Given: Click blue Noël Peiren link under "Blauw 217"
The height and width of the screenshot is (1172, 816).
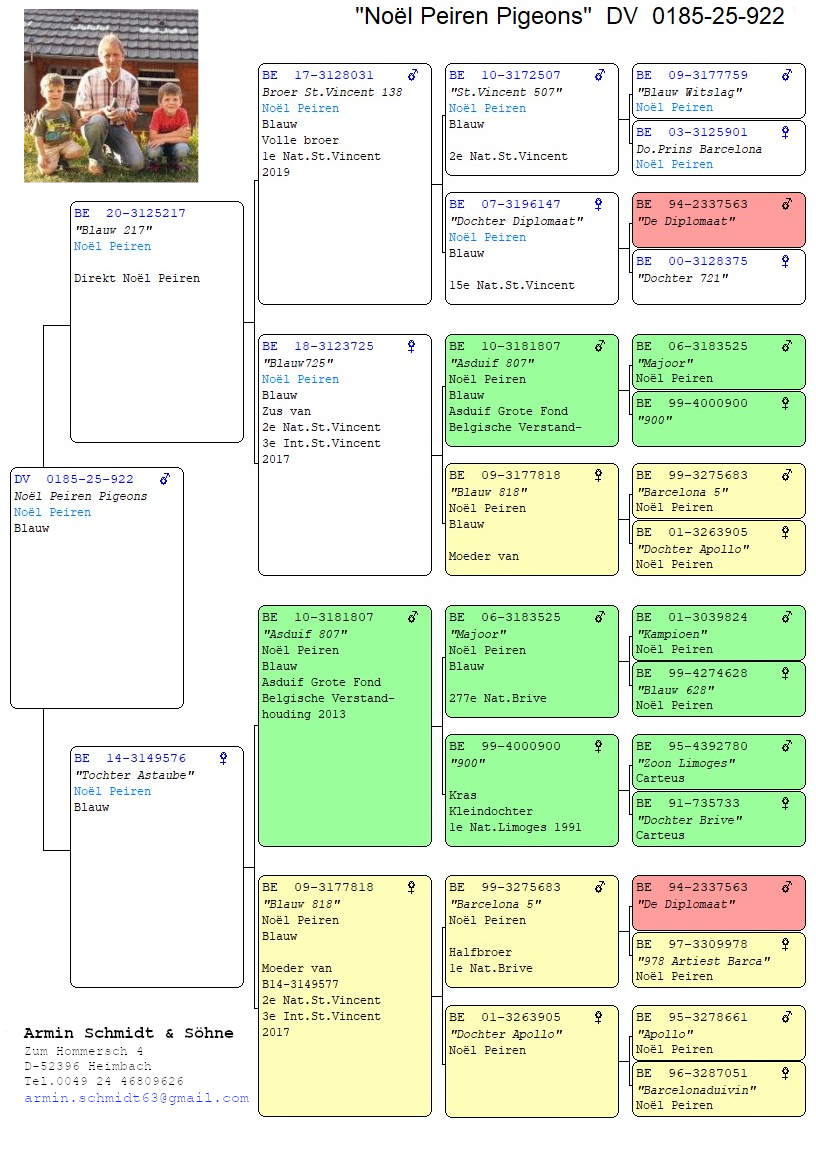Looking at the screenshot, I should coord(112,246).
